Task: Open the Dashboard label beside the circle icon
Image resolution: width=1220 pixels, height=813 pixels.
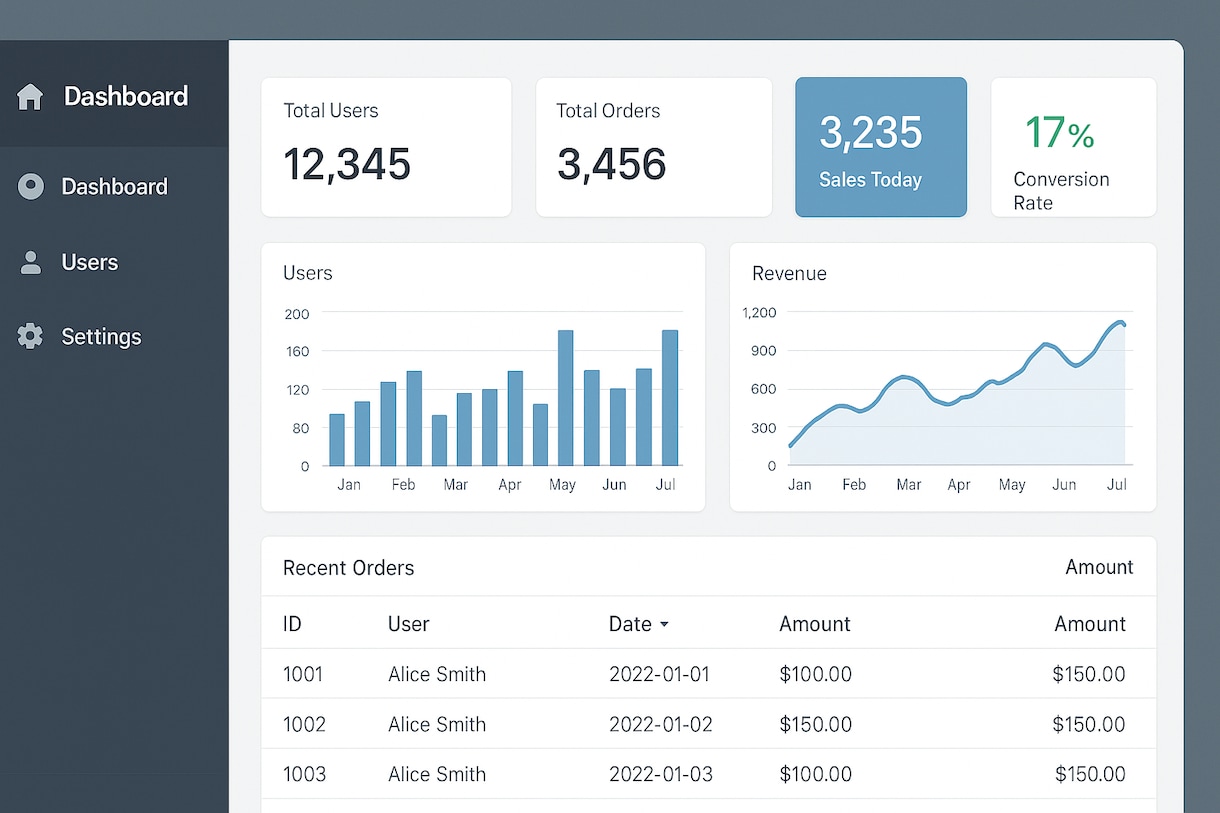Action: pos(114,186)
